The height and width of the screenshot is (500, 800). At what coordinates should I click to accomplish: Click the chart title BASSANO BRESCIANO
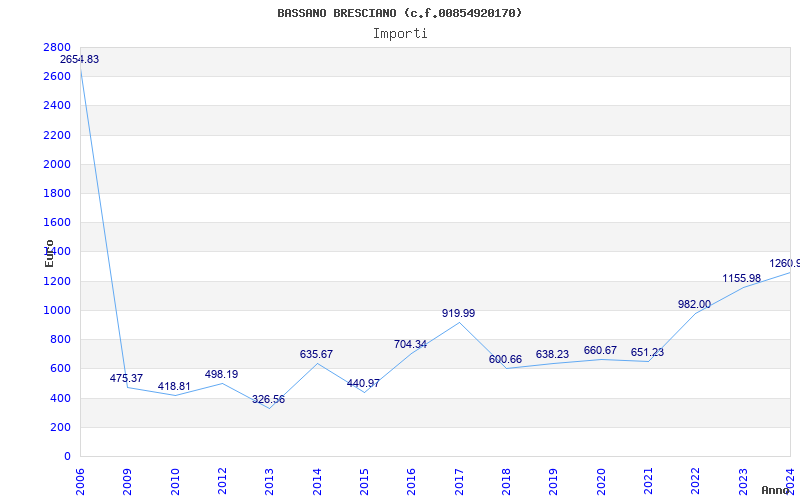coord(400,13)
